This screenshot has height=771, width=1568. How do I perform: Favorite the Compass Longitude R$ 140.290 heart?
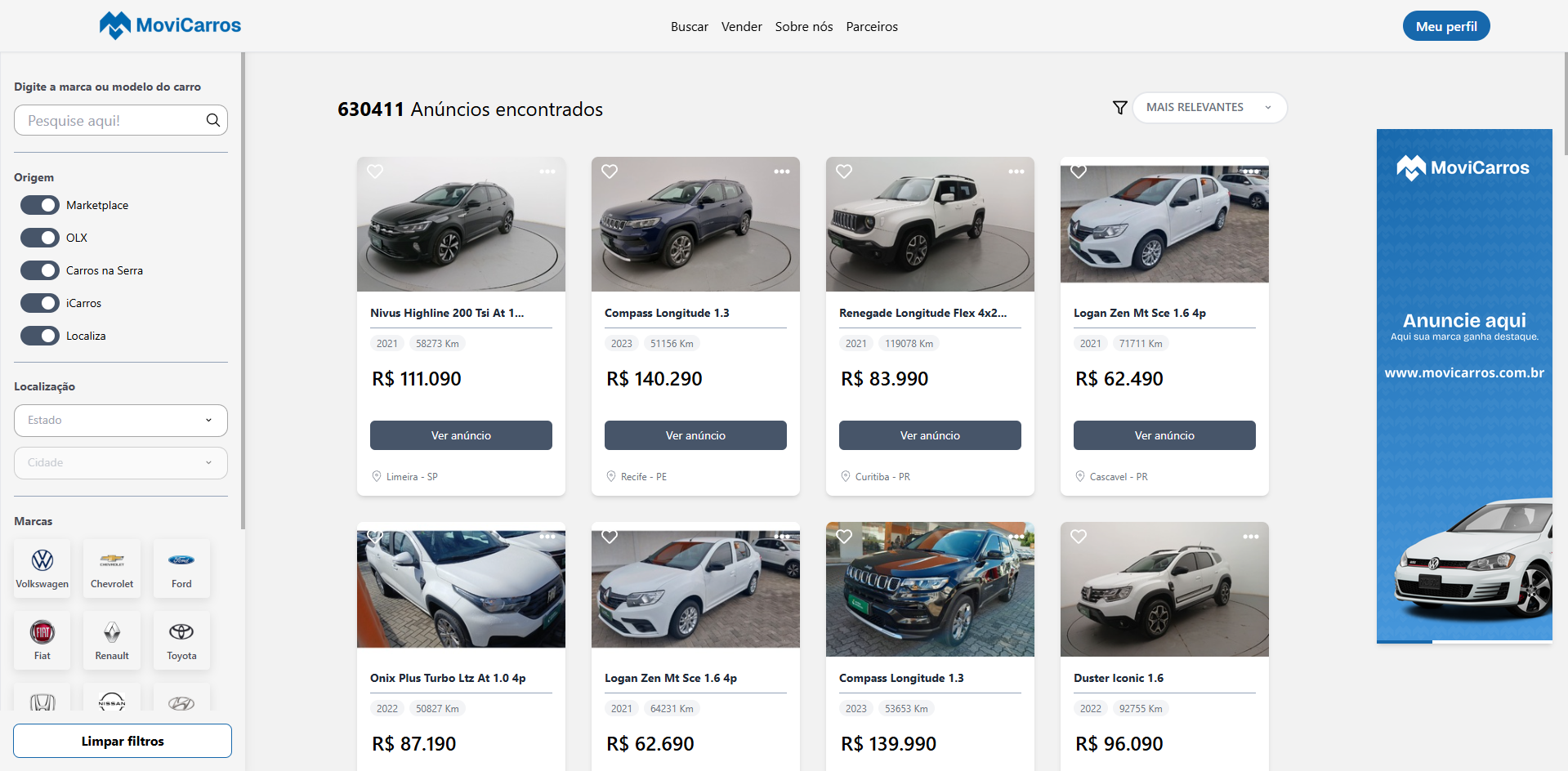click(x=610, y=172)
